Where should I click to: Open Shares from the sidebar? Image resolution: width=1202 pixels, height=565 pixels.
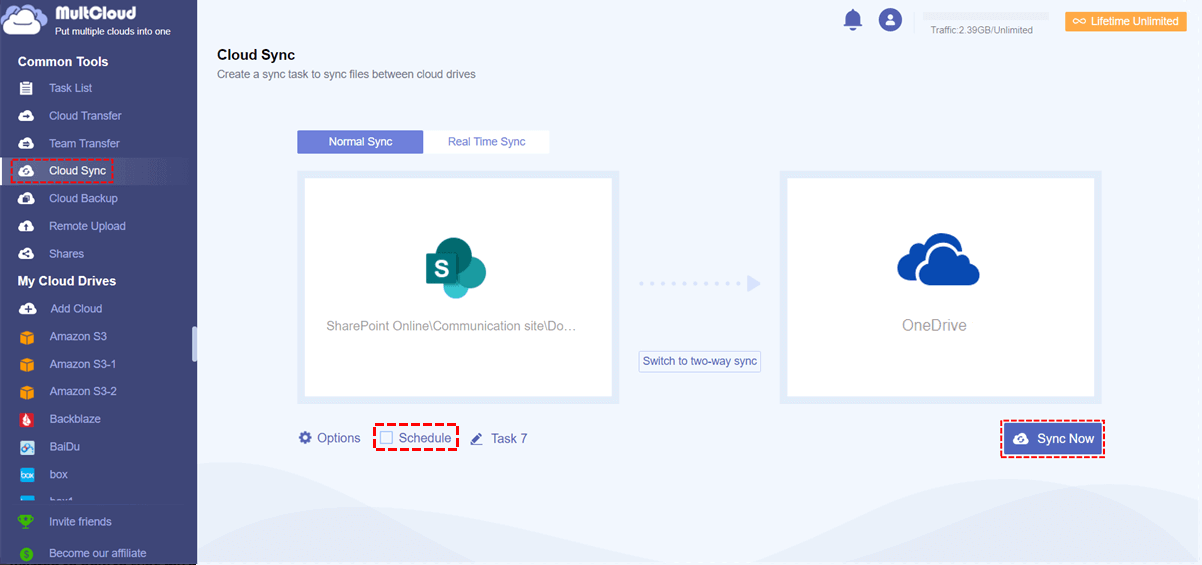tap(66, 254)
